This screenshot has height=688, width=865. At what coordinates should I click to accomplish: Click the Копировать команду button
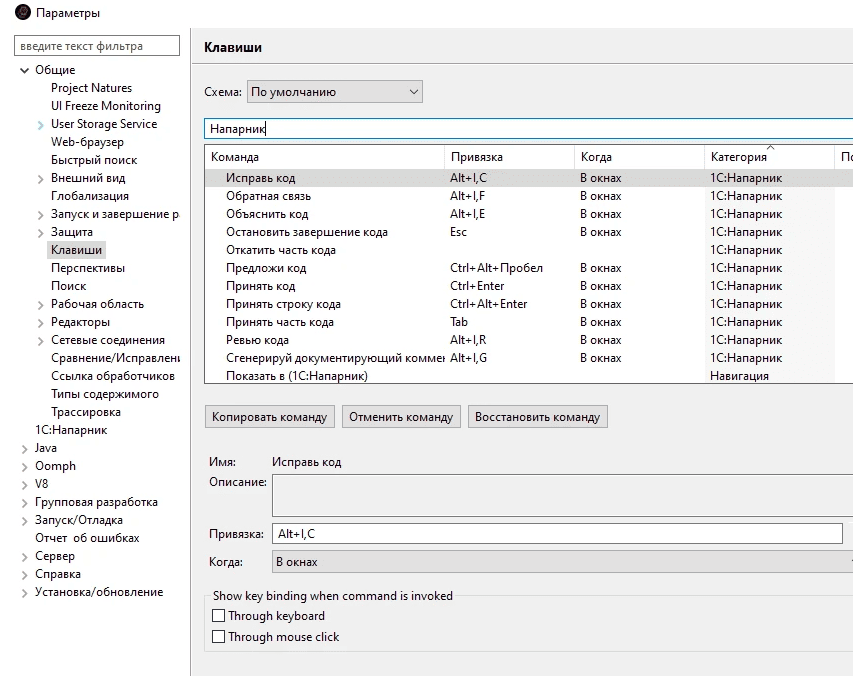tap(269, 417)
